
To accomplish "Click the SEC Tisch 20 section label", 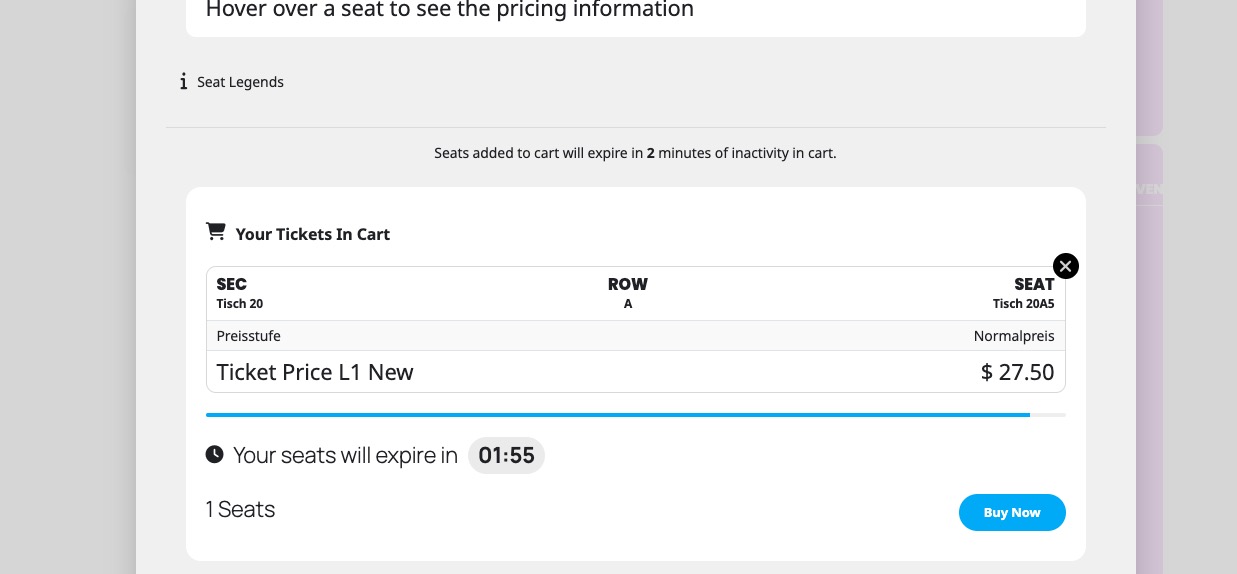I will pos(240,293).
